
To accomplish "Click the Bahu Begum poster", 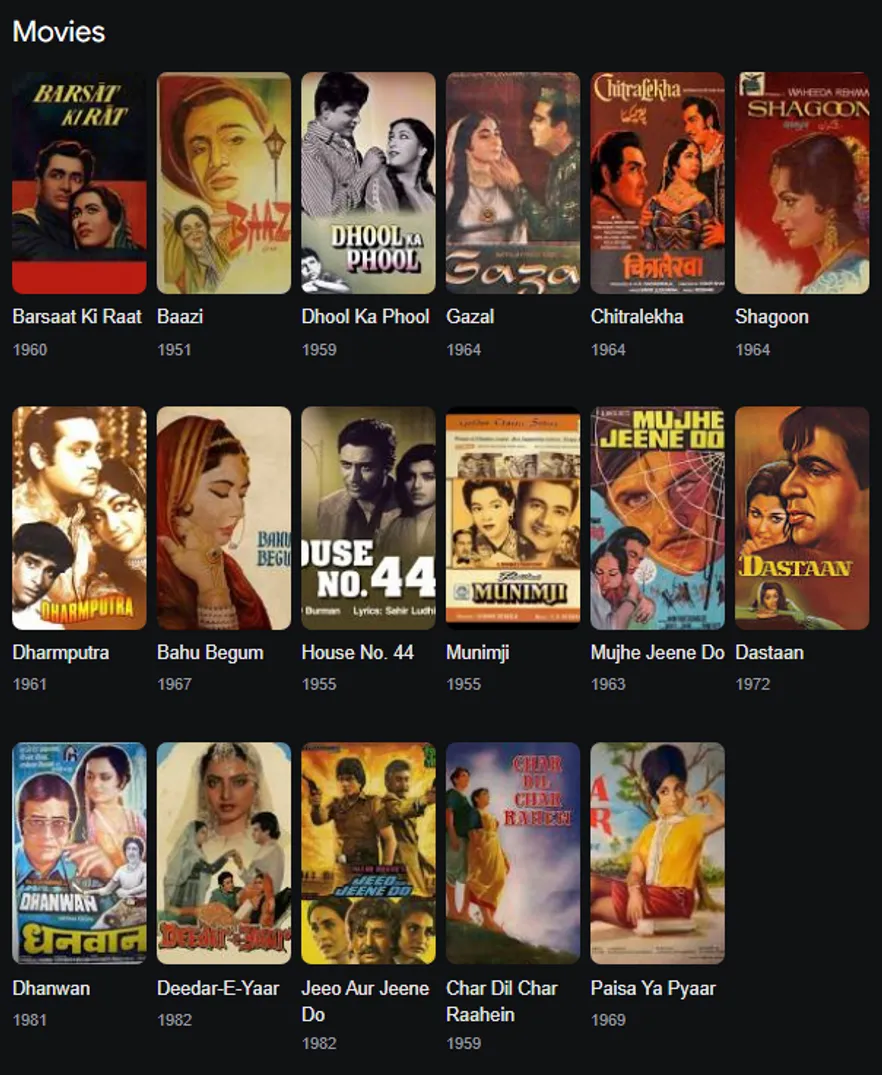I will 224,518.
